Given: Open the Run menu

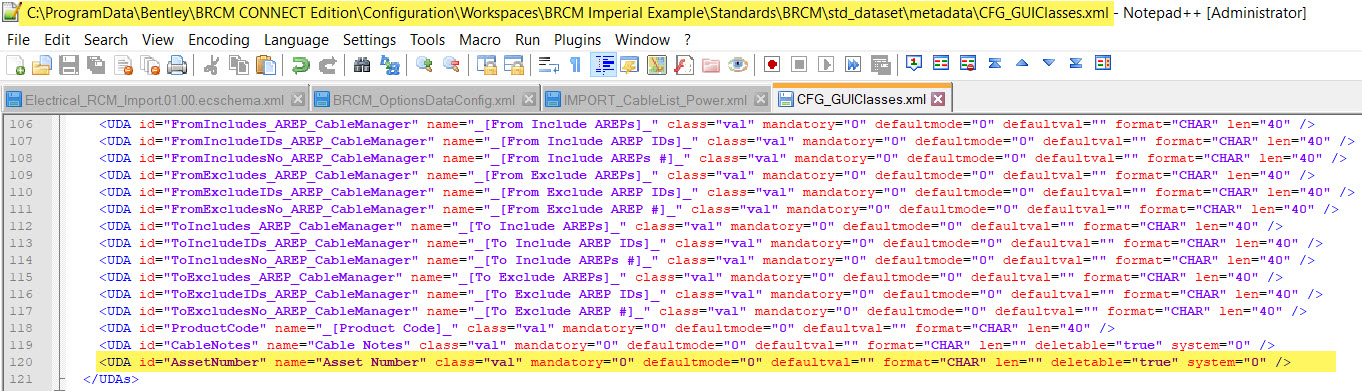Looking at the screenshot, I should click(528, 40).
